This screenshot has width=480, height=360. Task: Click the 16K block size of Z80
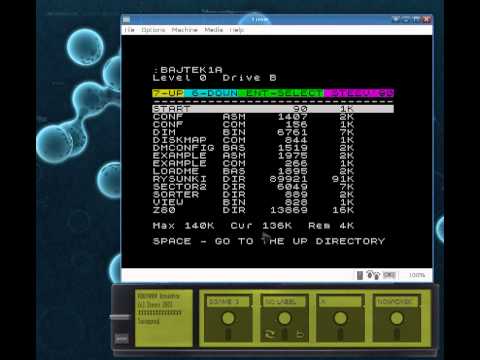[343, 210]
